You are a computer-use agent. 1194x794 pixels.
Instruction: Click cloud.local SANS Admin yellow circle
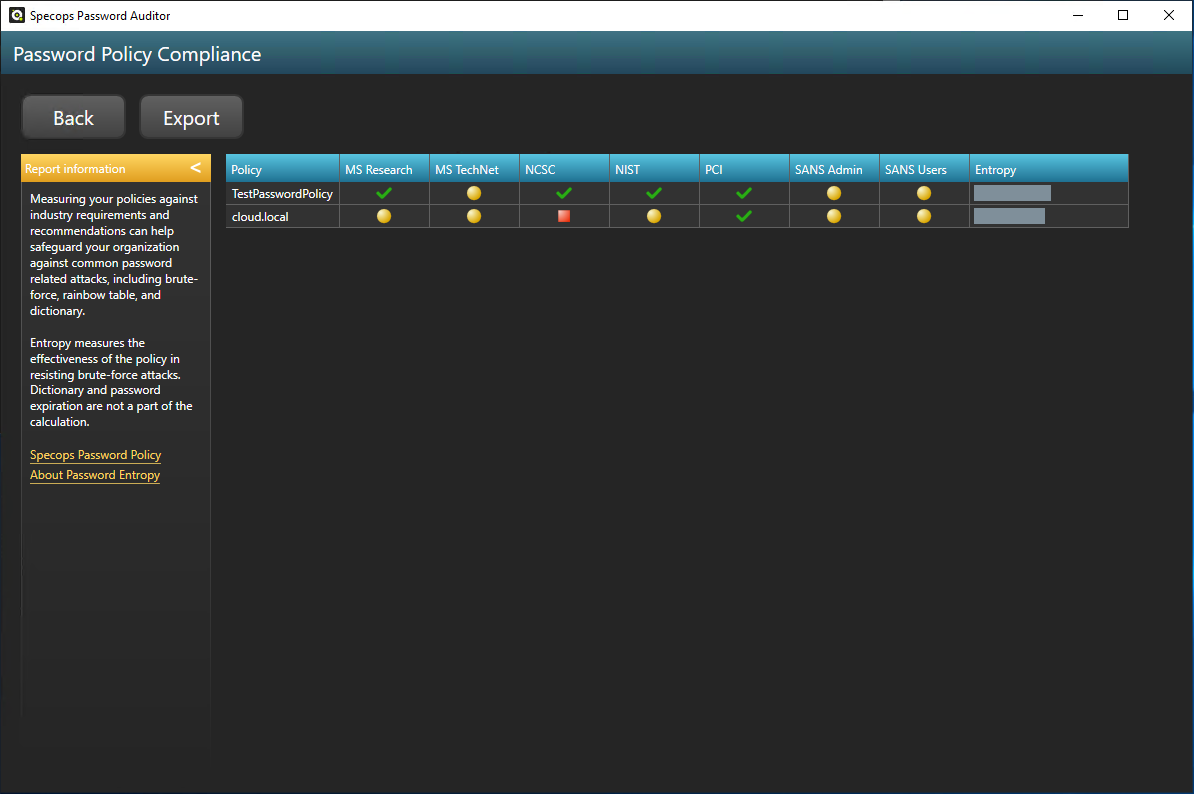click(834, 216)
